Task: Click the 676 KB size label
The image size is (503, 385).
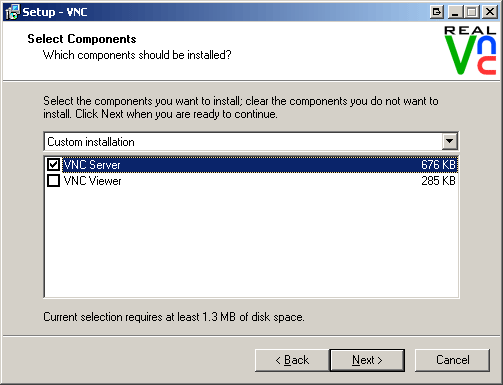Action: (438, 165)
